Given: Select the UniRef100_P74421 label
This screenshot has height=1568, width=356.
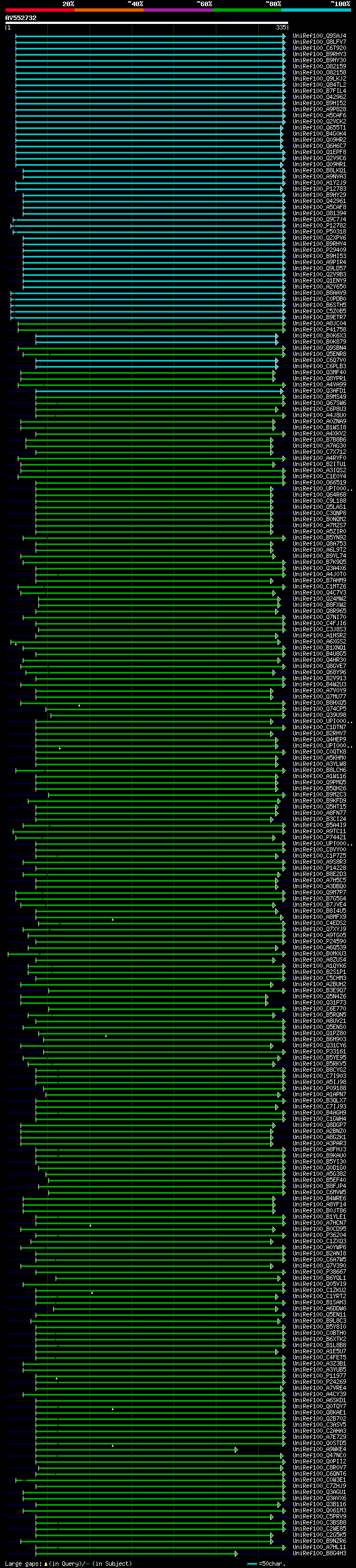Looking at the screenshot, I should tap(319, 838).
